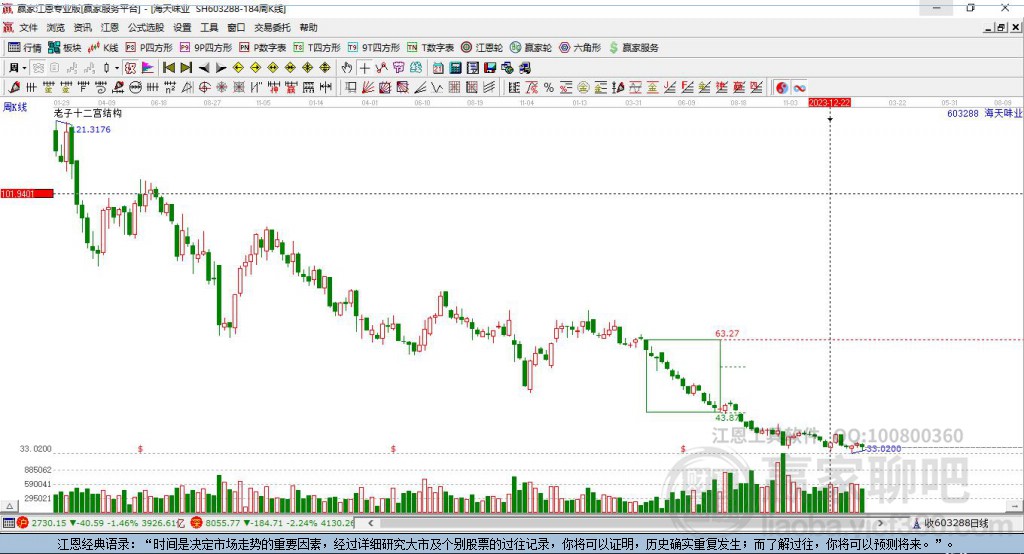Click the blue infinity icon
The image size is (1024, 554).
799,88
